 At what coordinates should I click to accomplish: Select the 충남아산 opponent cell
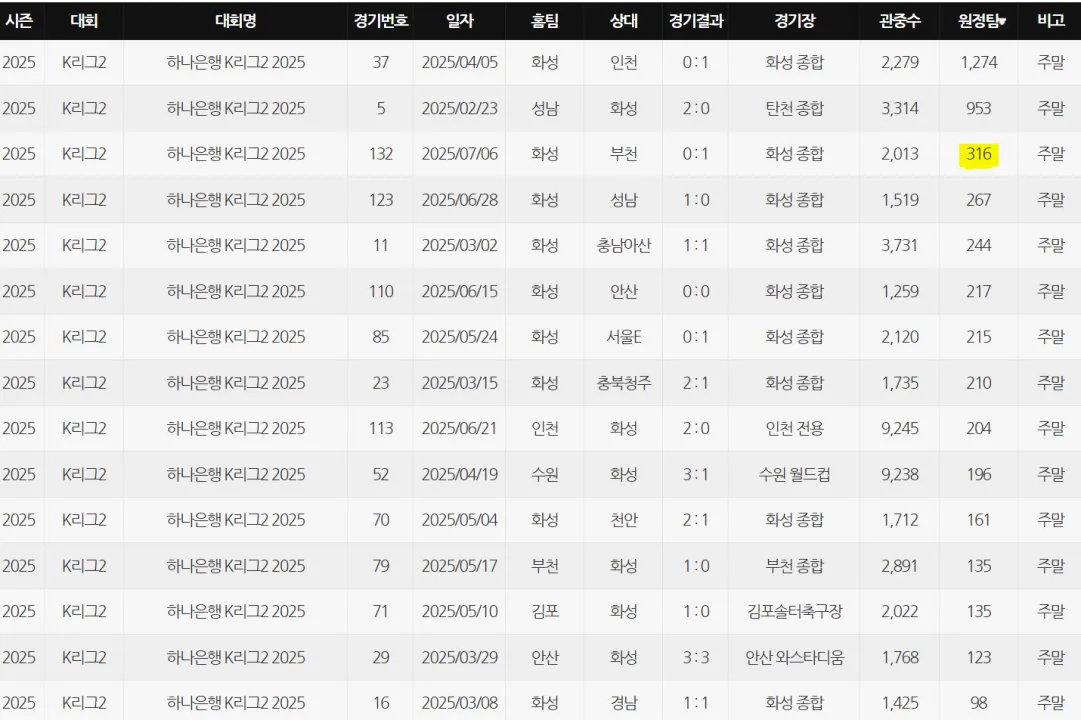[623, 245]
